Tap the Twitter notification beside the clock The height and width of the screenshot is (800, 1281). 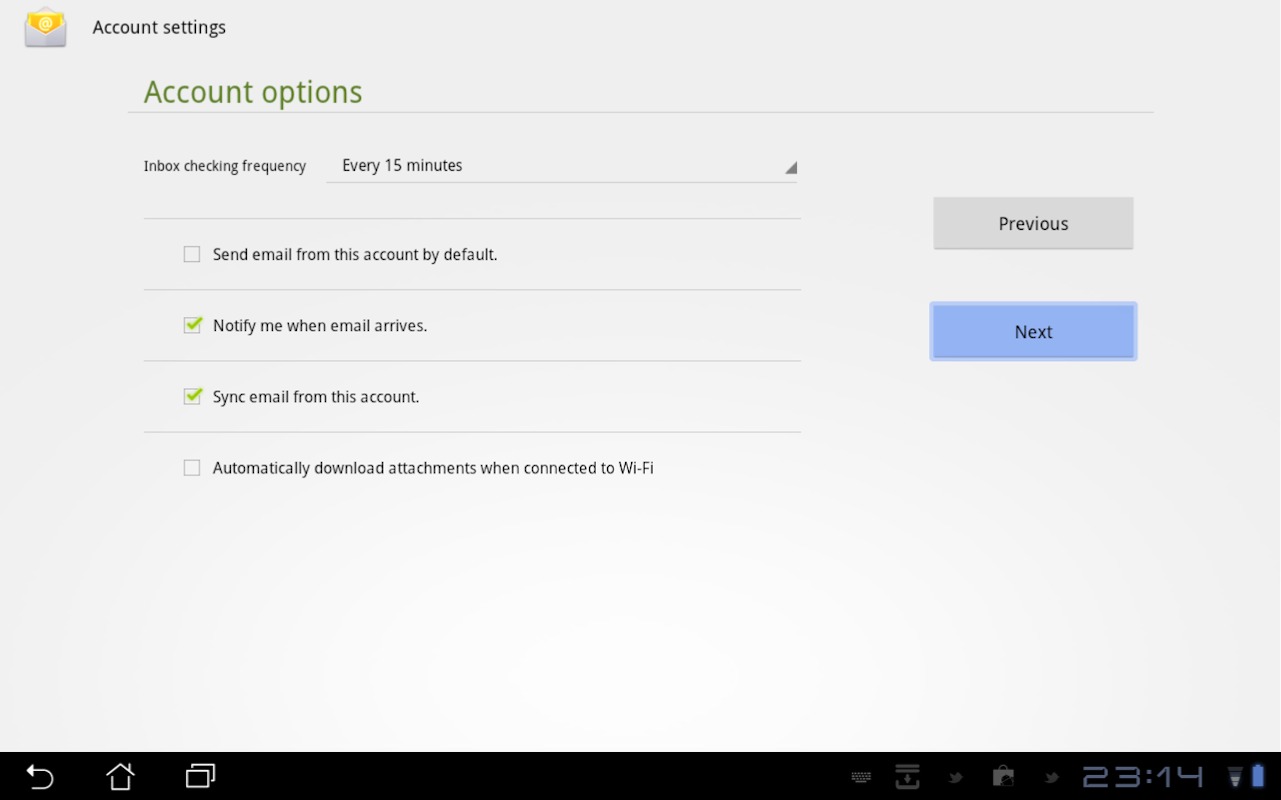click(1051, 777)
